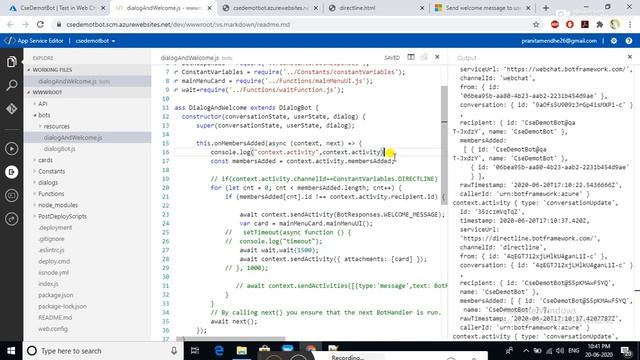
Task: Expand the node_modules folder
Action: [58, 205]
